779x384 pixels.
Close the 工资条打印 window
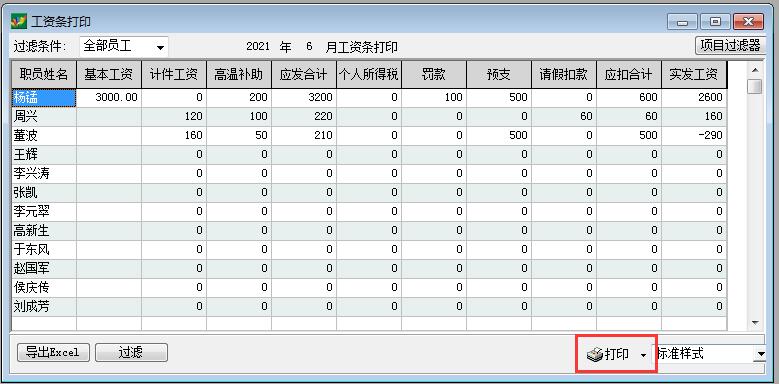pos(748,22)
